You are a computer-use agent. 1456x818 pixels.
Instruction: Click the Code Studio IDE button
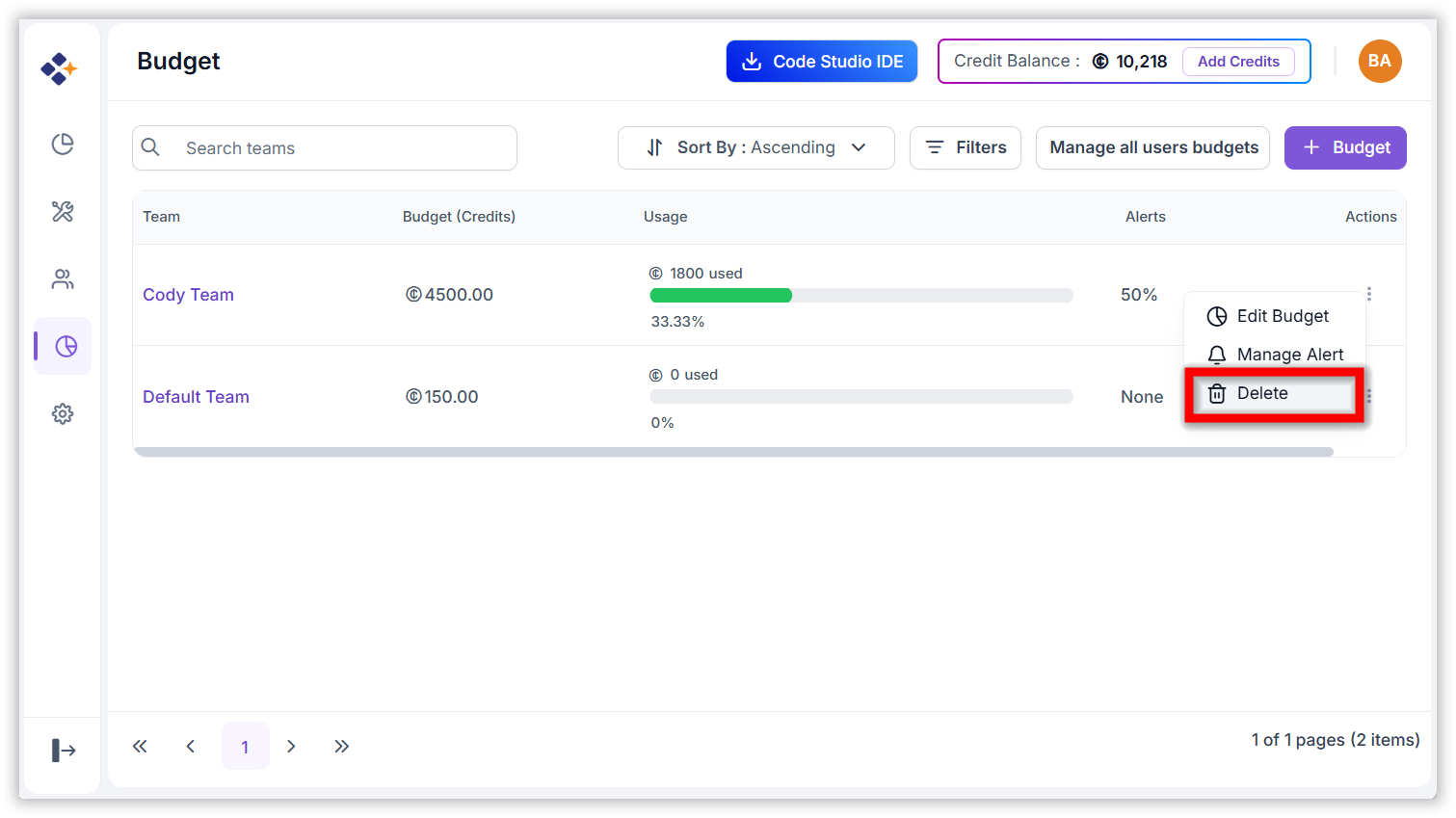[x=822, y=62]
